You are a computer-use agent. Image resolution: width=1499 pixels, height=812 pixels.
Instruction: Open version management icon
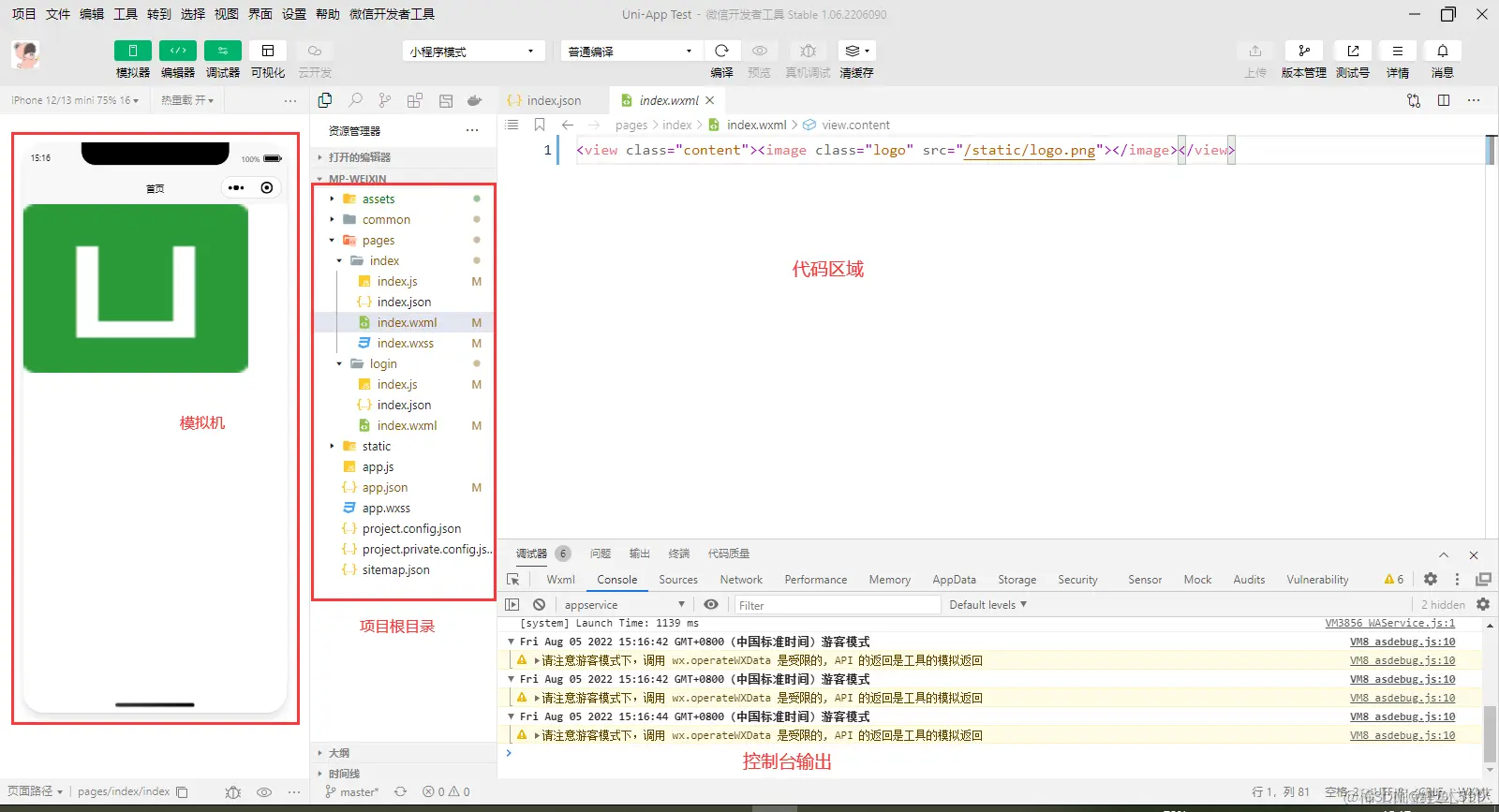pyautogui.click(x=1304, y=51)
